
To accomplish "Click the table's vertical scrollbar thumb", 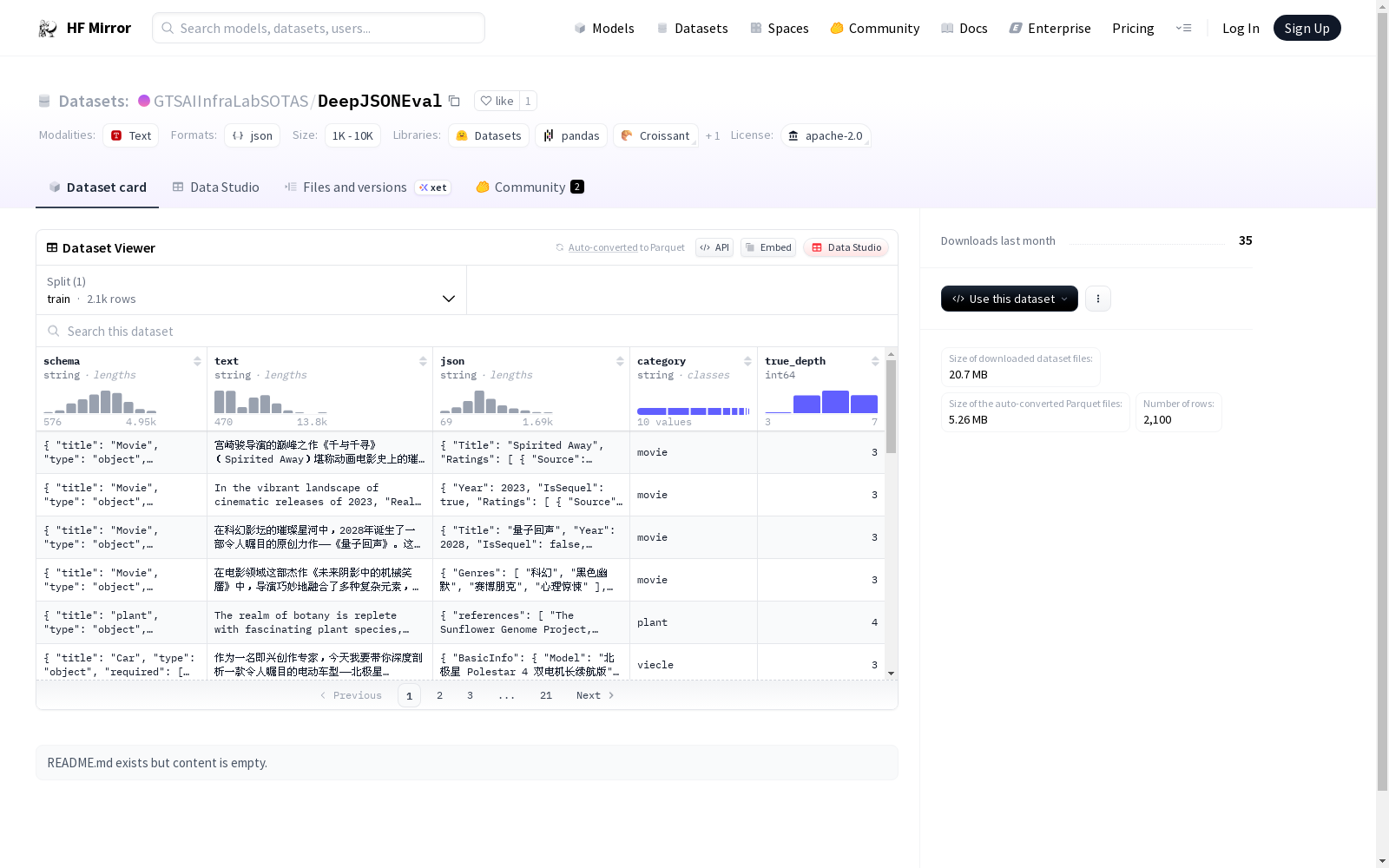I will tap(891, 406).
